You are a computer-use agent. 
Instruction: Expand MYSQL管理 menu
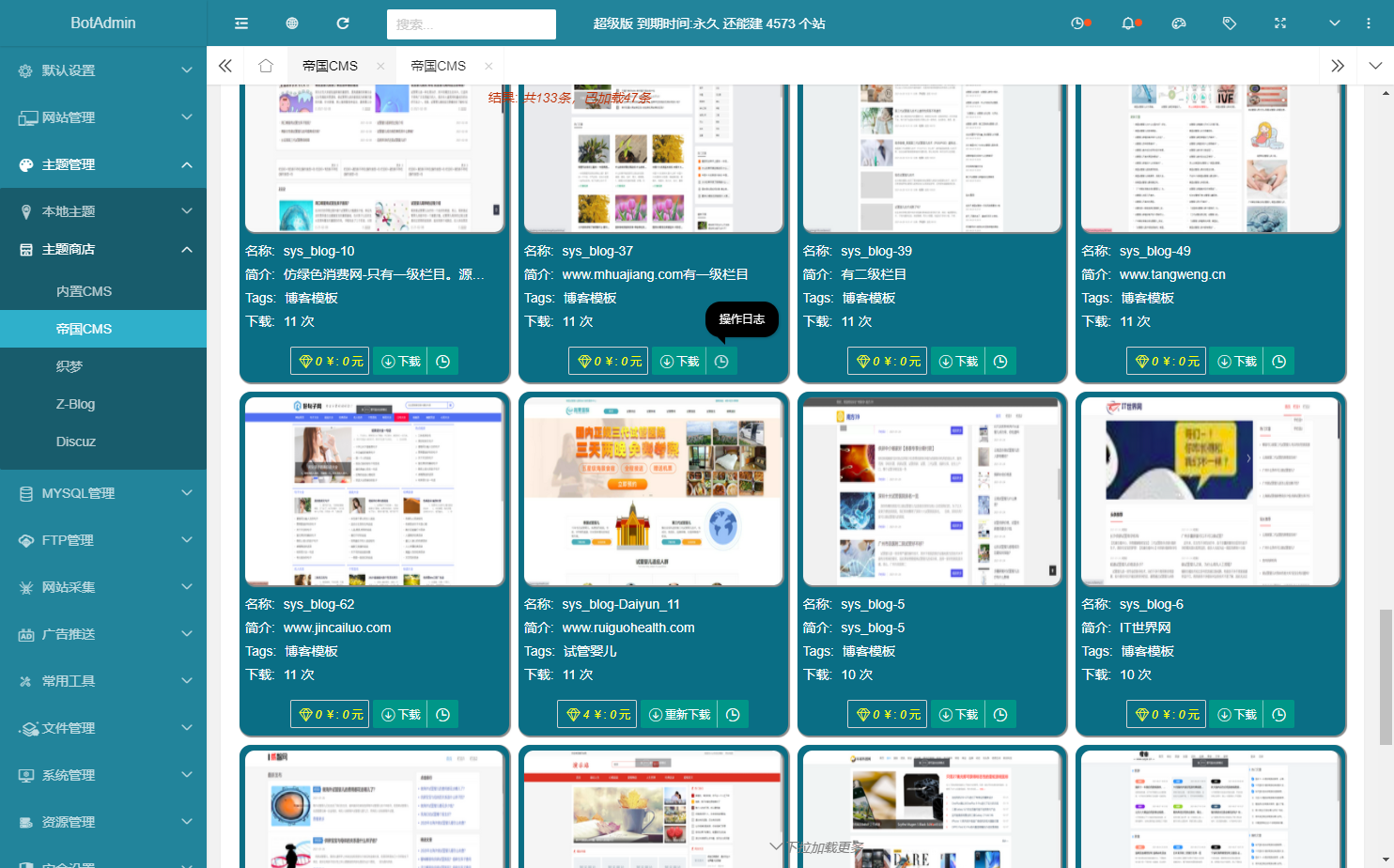[103, 493]
